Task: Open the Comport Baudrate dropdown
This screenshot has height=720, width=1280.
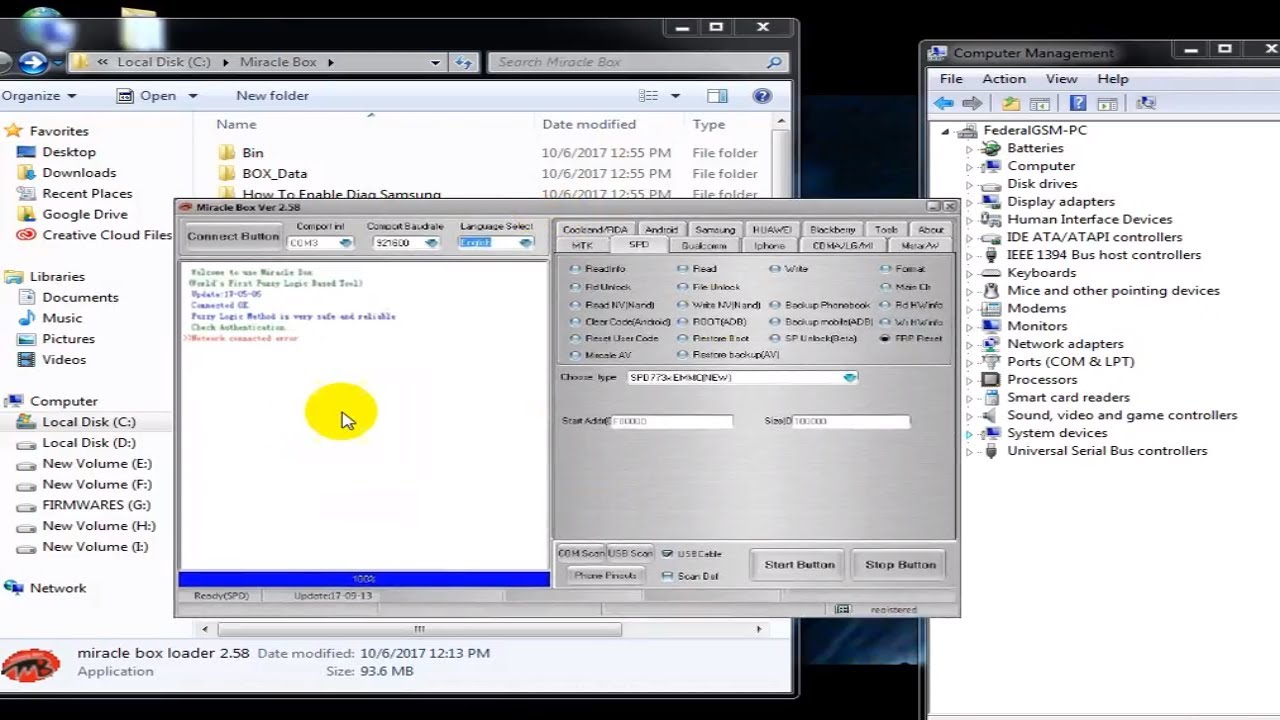Action: pyautogui.click(x=431, y=243)
